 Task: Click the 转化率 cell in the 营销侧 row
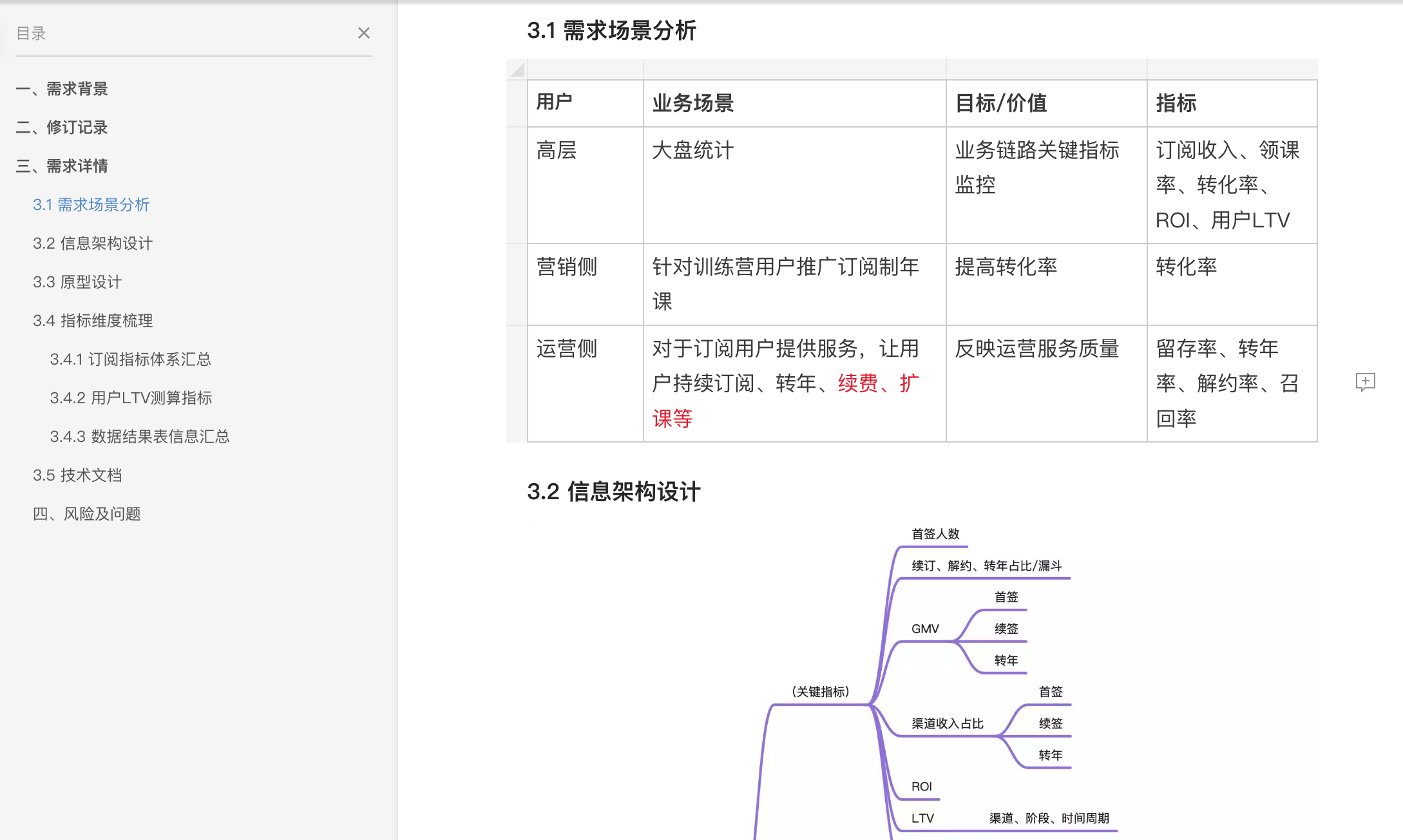click(1232, 284)
